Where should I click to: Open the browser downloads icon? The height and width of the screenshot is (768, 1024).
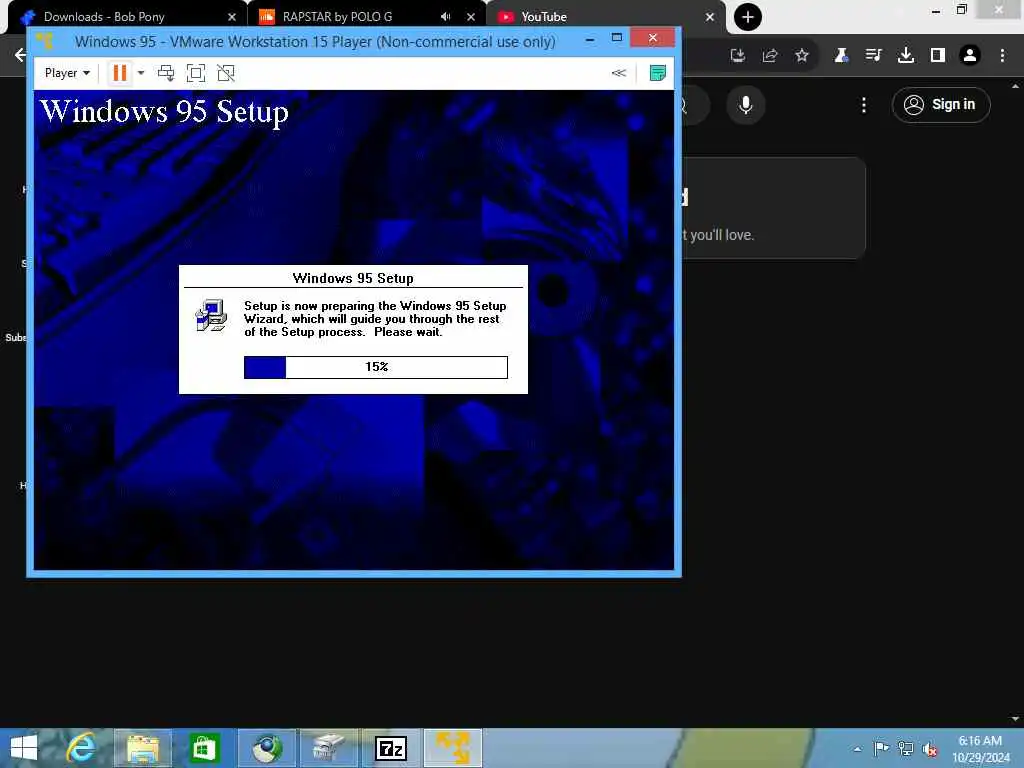905,56
